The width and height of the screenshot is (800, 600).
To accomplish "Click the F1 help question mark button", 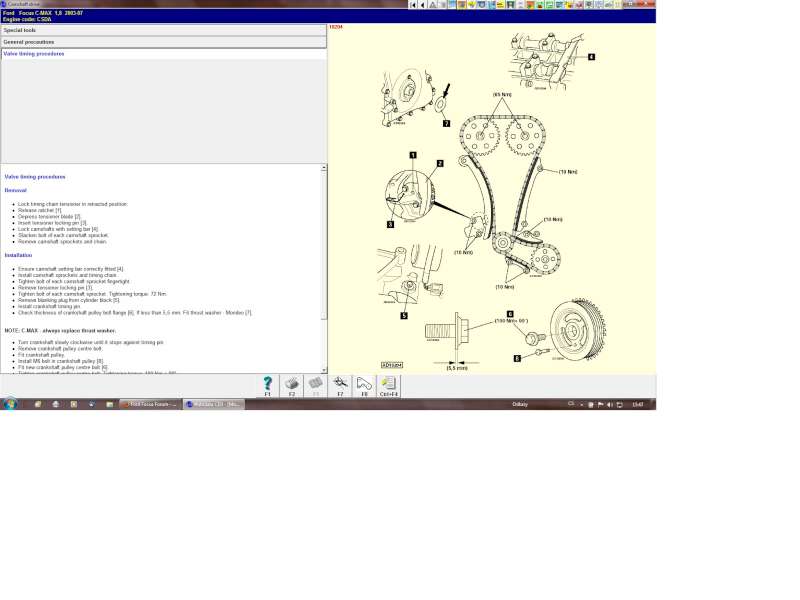I will point(267,384).
